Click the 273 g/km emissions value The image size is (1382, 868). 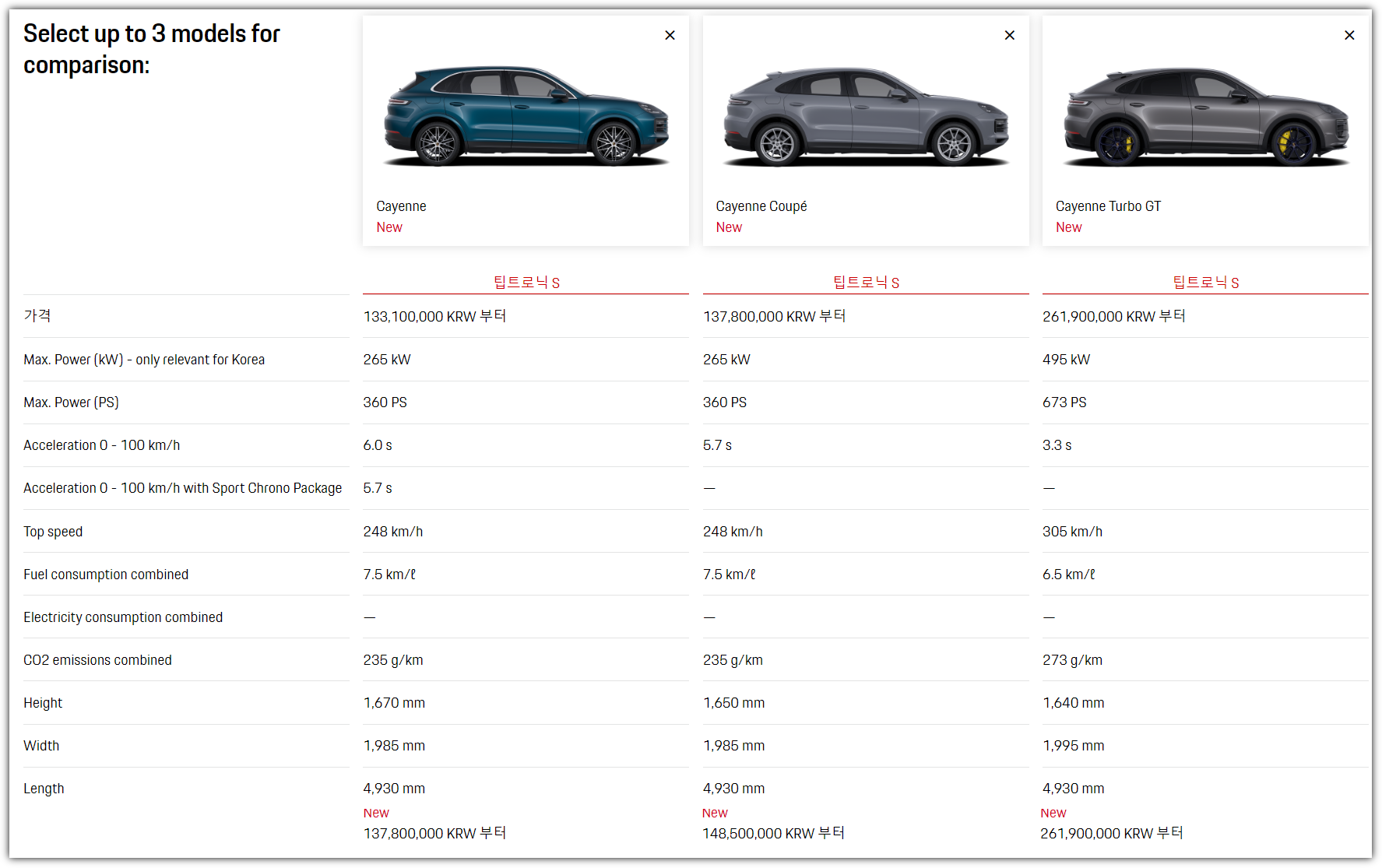click(x=1072, y=660)
